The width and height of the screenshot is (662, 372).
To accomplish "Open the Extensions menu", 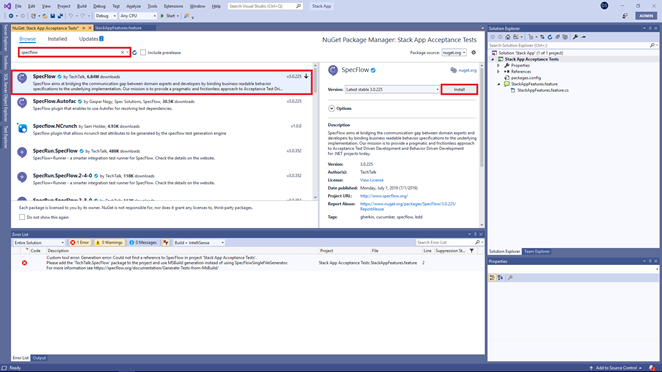I will (x=173, y=6).
